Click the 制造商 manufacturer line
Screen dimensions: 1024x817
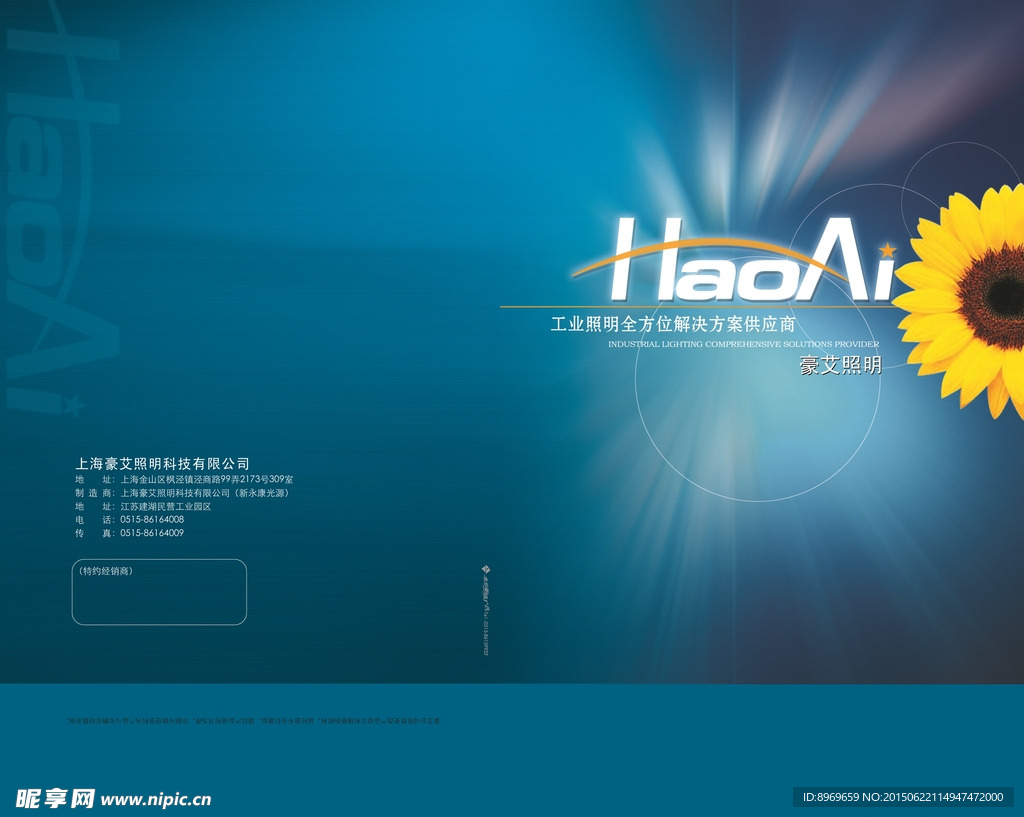[x=182, y=493]
